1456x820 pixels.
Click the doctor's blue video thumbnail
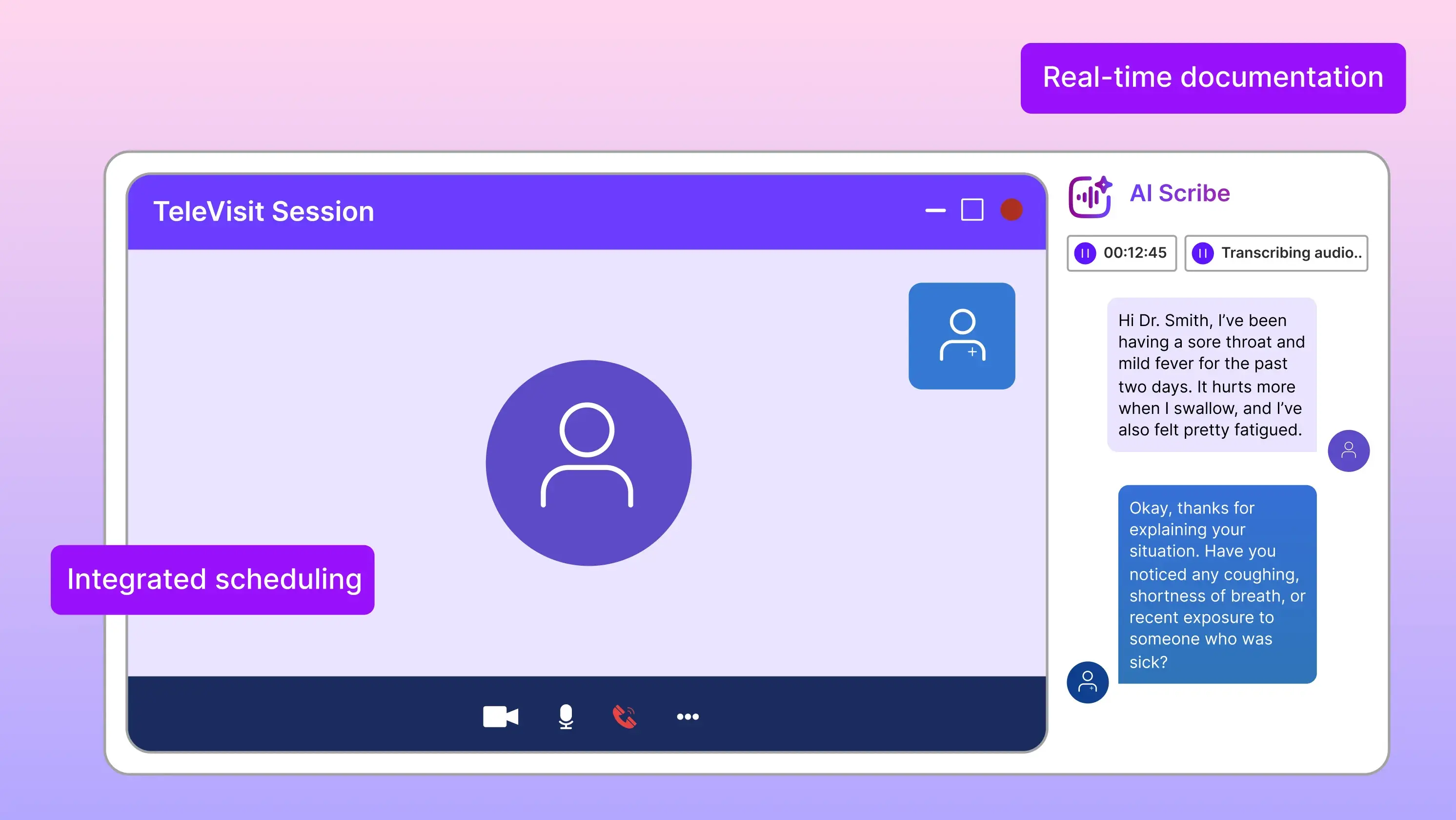(961, 336)
